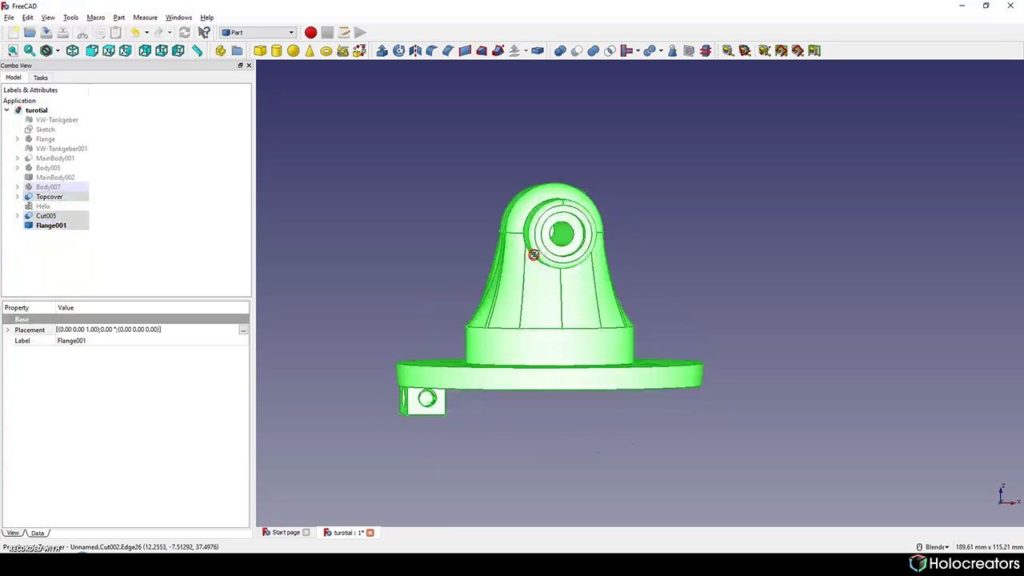Create a Part container (yellow part icon)
This screenshot has width=1024, height=576.
(x=221, y=51)
